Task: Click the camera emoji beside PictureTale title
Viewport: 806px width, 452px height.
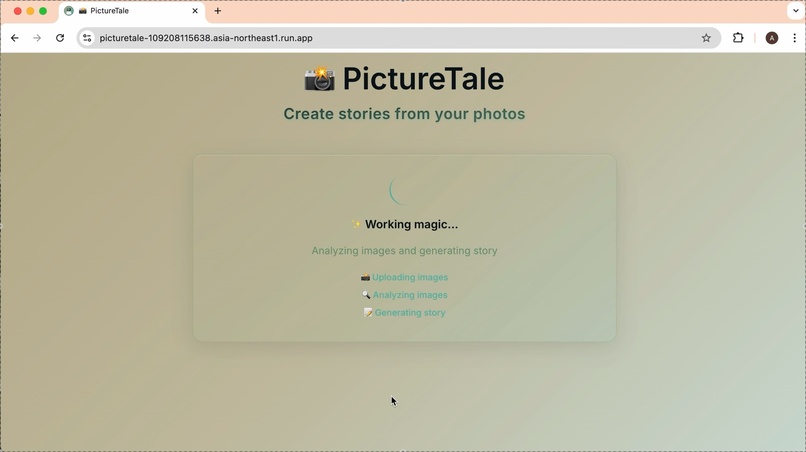Action: 319,79
